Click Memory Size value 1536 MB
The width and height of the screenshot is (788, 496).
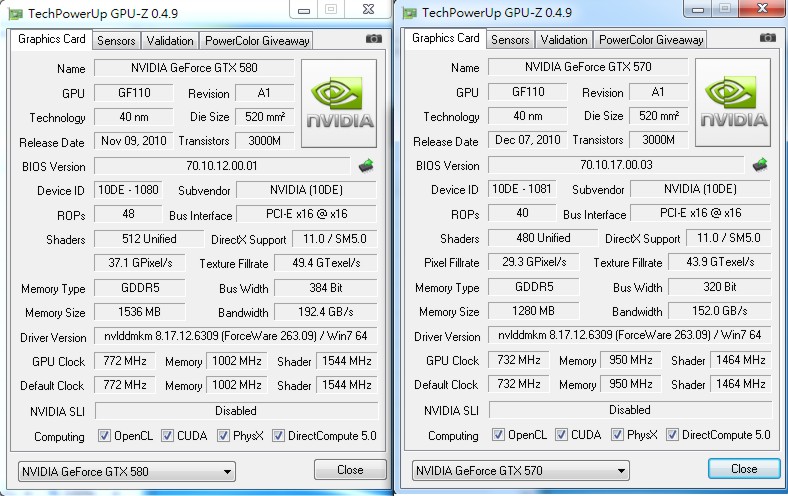(x=139, y=312)
